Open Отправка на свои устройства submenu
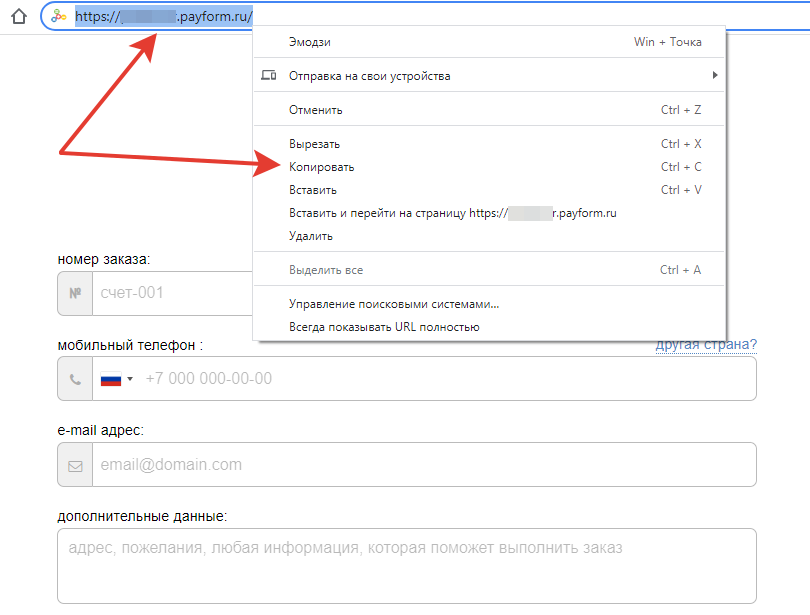The height and width of the screenshot is (615, 810). coord(489,75)
